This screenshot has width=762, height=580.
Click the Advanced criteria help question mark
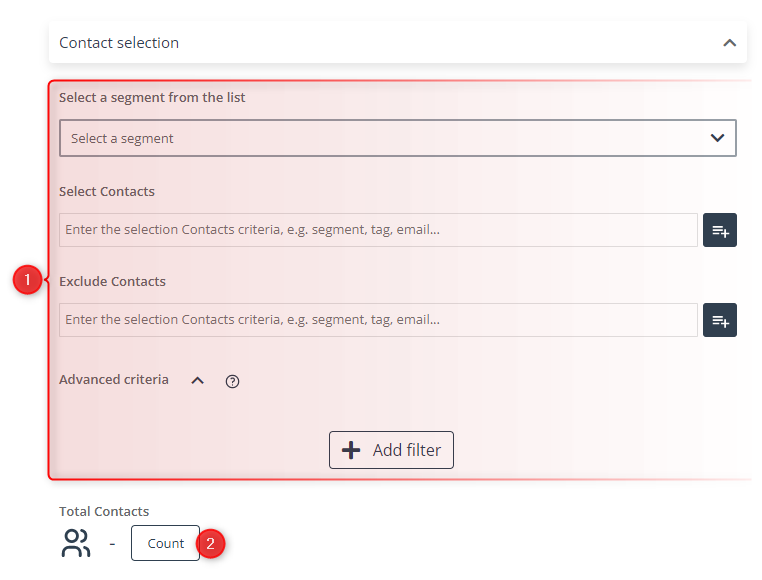tap(232, 382)
